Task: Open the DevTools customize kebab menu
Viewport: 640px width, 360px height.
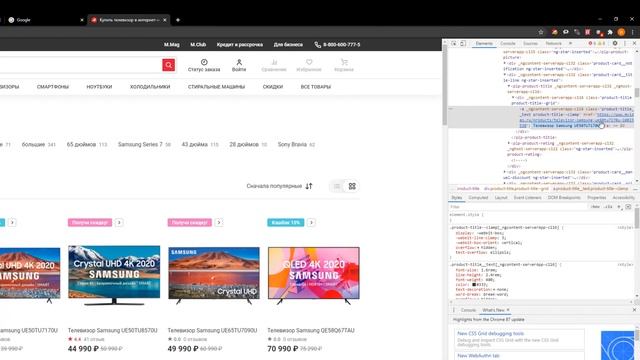Action: (x=624, y=43)
